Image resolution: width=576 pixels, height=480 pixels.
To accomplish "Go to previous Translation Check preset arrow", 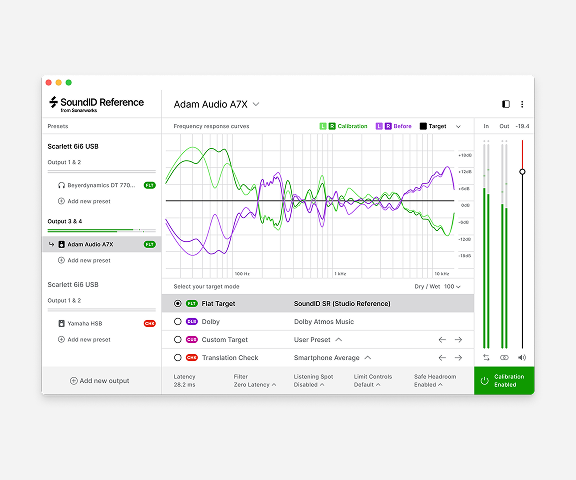I will coord(442,358).
